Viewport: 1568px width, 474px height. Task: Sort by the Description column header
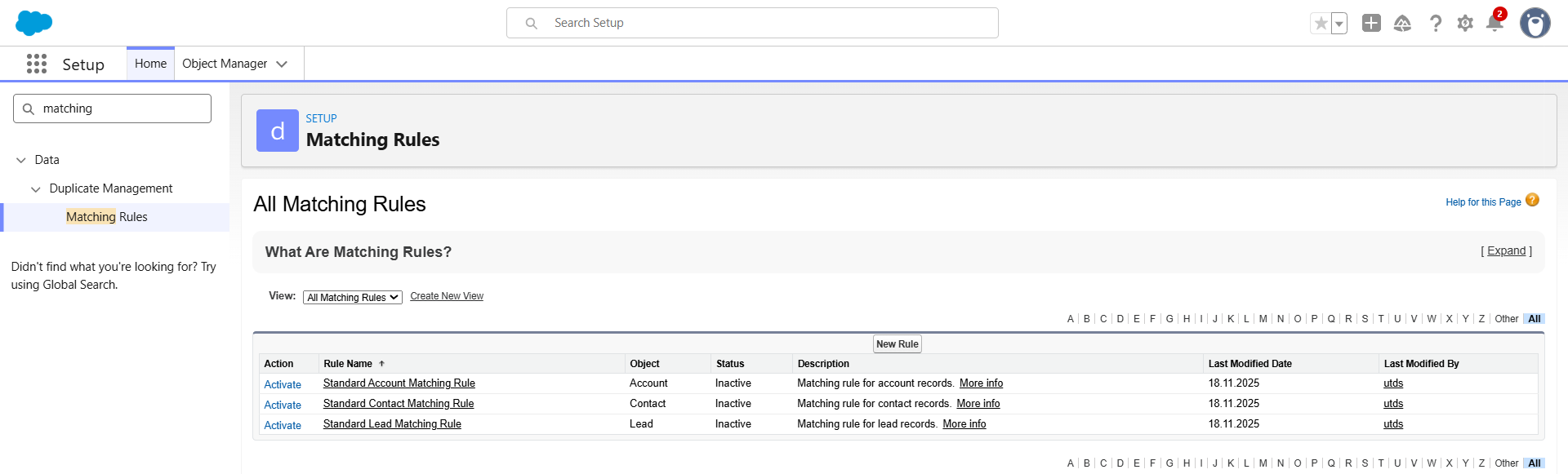coord(823,364)
